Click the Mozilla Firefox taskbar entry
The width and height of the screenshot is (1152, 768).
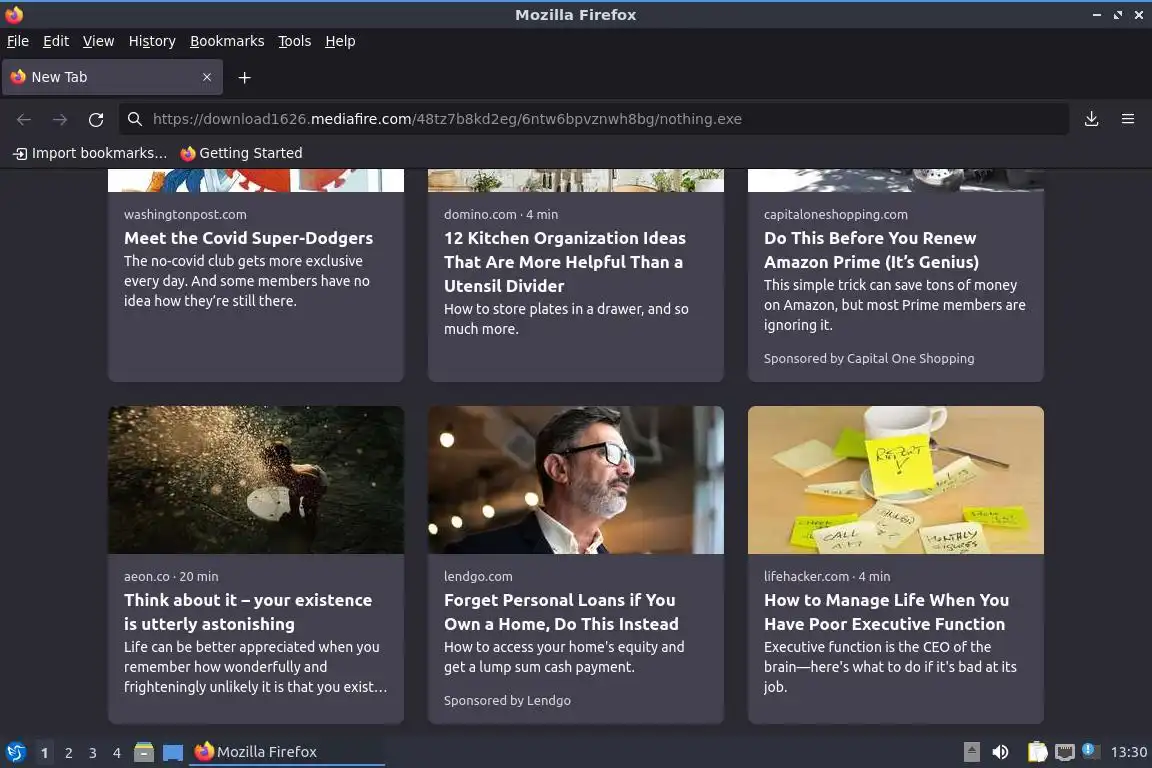pyautogui.click(x=287, y=752)
